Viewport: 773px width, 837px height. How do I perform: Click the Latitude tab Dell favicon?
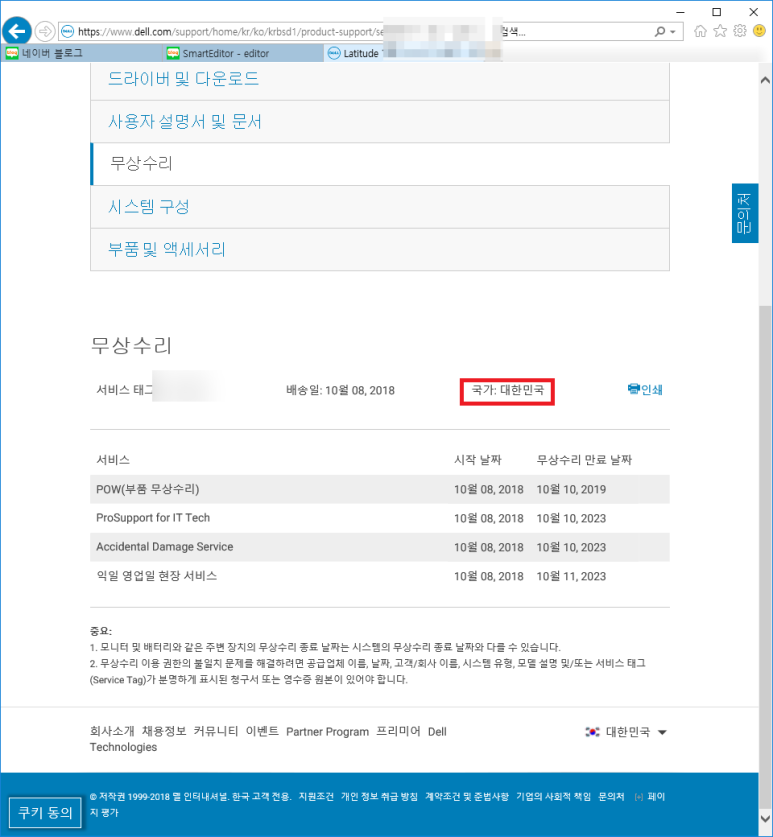tap(334, 53)
